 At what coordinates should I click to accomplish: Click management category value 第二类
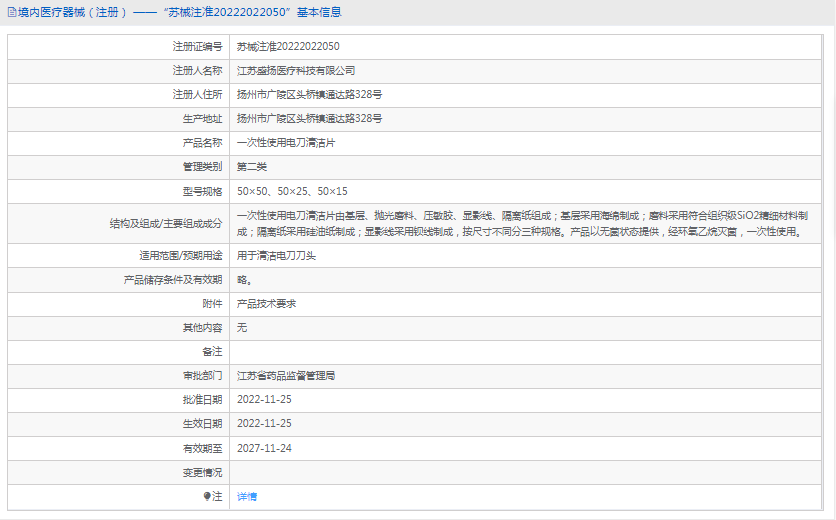pyautogui.click(x=252, y=167)
